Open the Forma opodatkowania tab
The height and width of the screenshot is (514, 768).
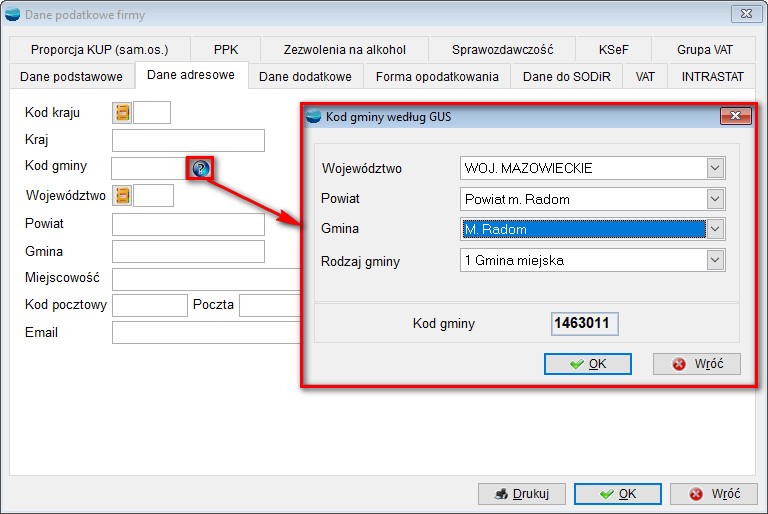click(x=436, y=76)
